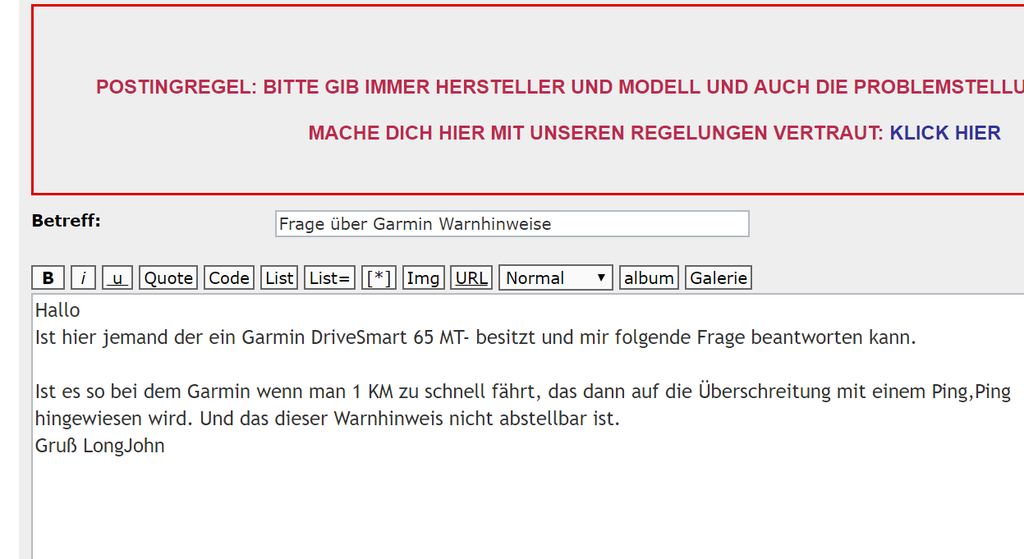The height and width of the screenshot is (559, 1024).
Task: Click into the Betreff subject field
Action: point(512,224)
